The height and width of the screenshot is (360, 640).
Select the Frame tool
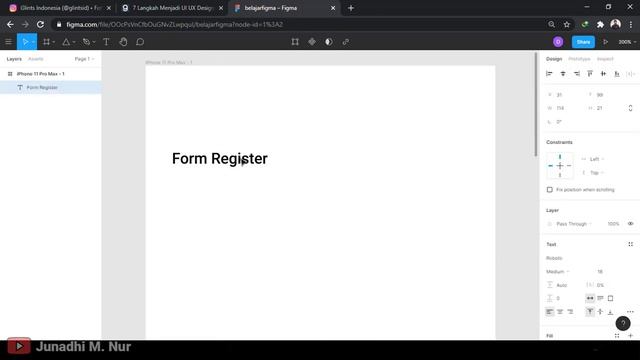click(x=46, y=42)
